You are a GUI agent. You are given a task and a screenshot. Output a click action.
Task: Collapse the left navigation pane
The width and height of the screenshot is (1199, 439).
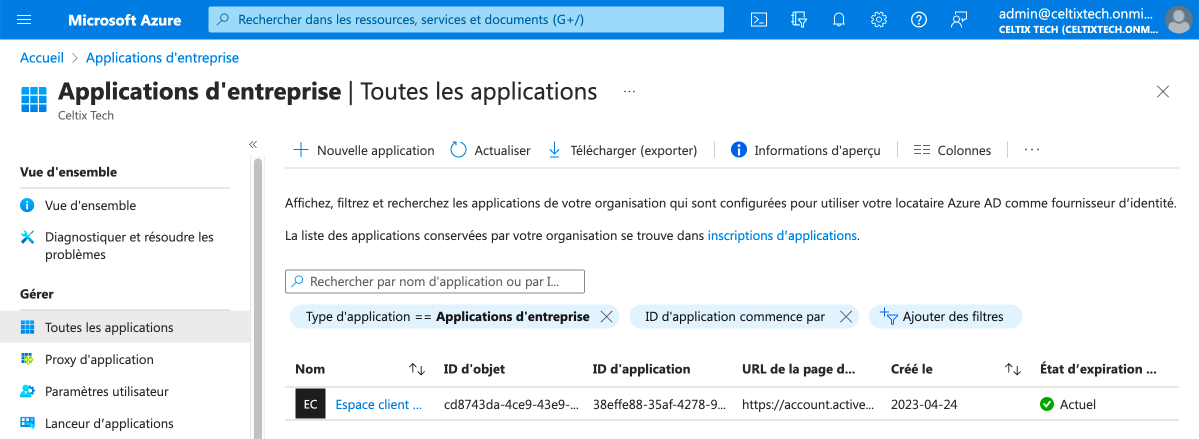253,145
